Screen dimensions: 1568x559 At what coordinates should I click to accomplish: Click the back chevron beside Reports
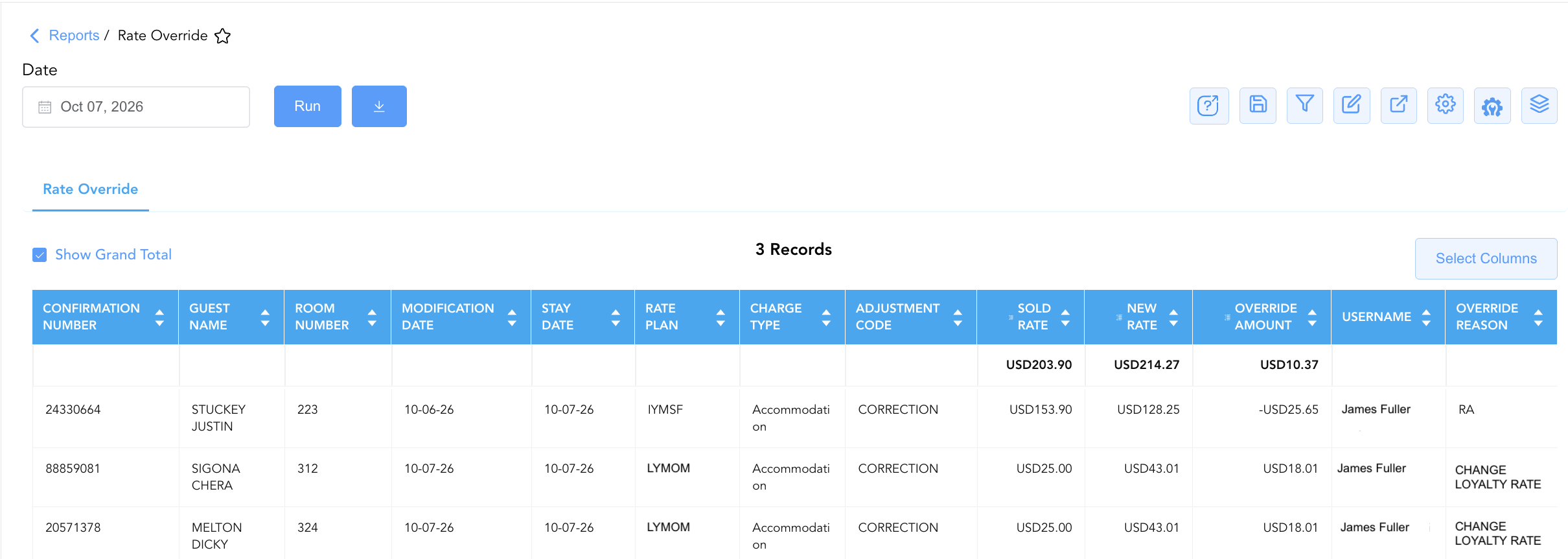[35, 36]
